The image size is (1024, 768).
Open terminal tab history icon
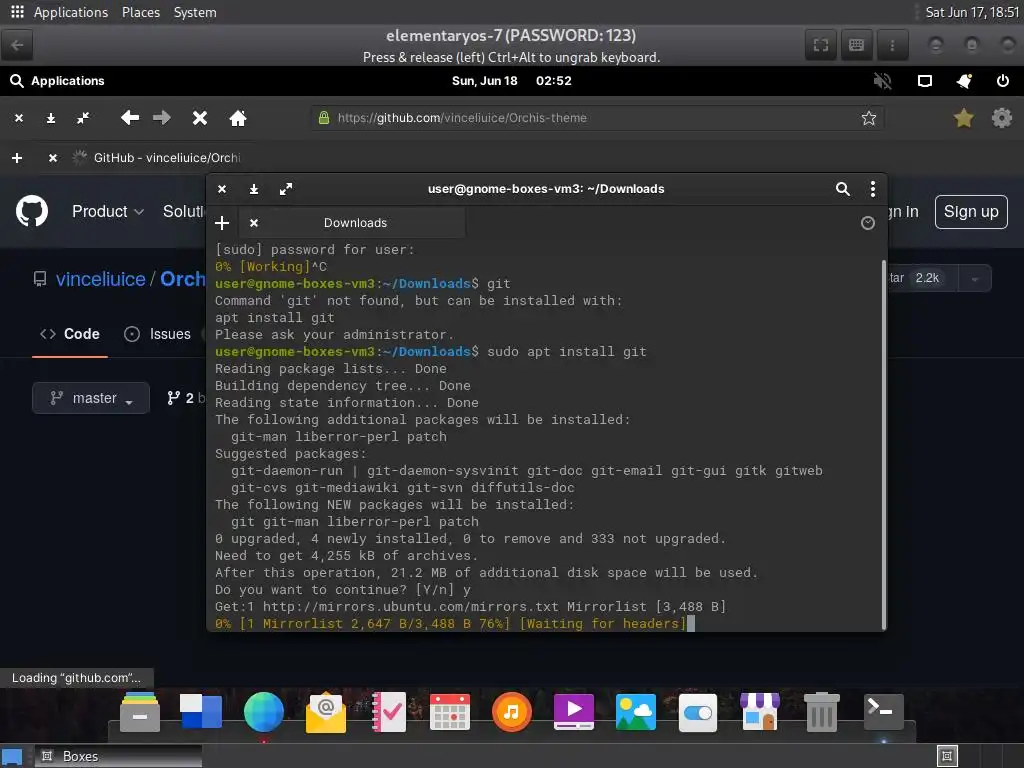click(x=867, y=223)
